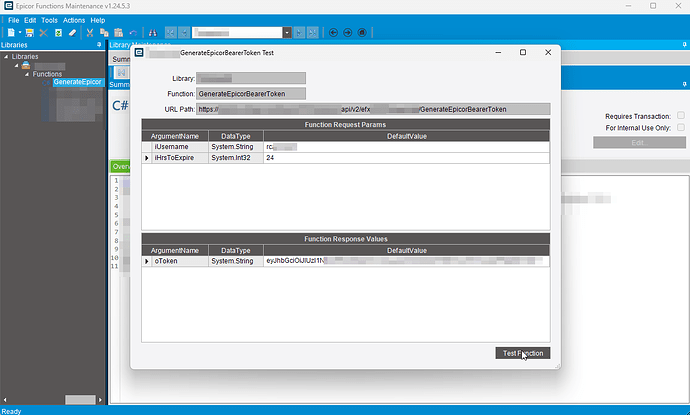Click the iUsername default value cell
The height and width of the screenshot is (415, 690).
tap(407, 147)
